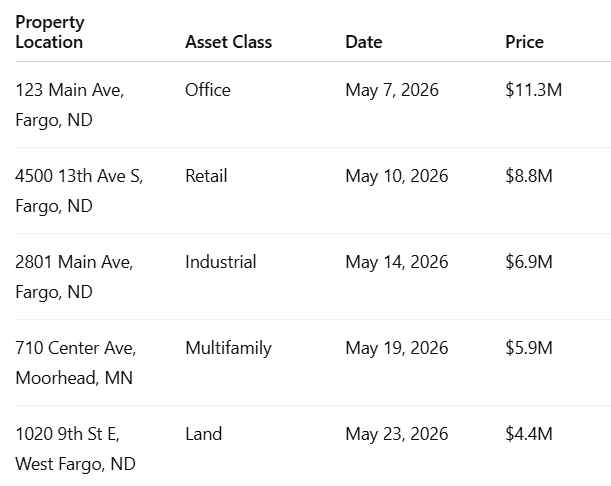Select the 2801 Main Ave address
This screenshot has width=611, height=486.
[74, 277]
